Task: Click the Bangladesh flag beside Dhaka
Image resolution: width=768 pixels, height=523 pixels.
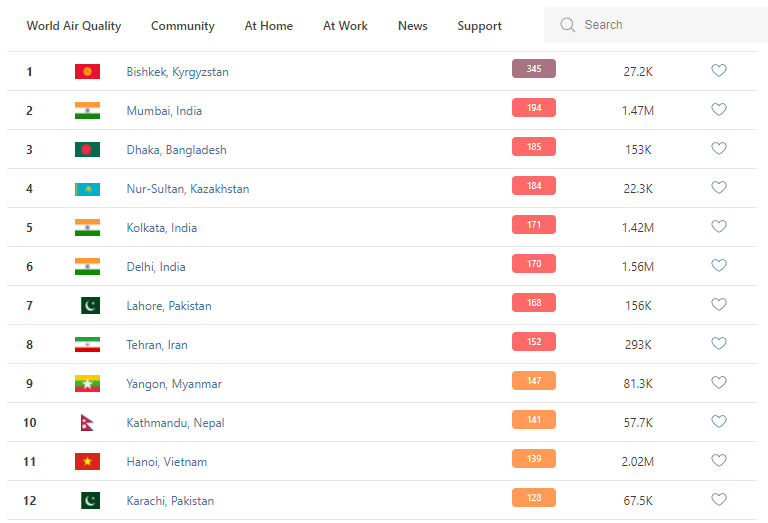Action: 87,150
